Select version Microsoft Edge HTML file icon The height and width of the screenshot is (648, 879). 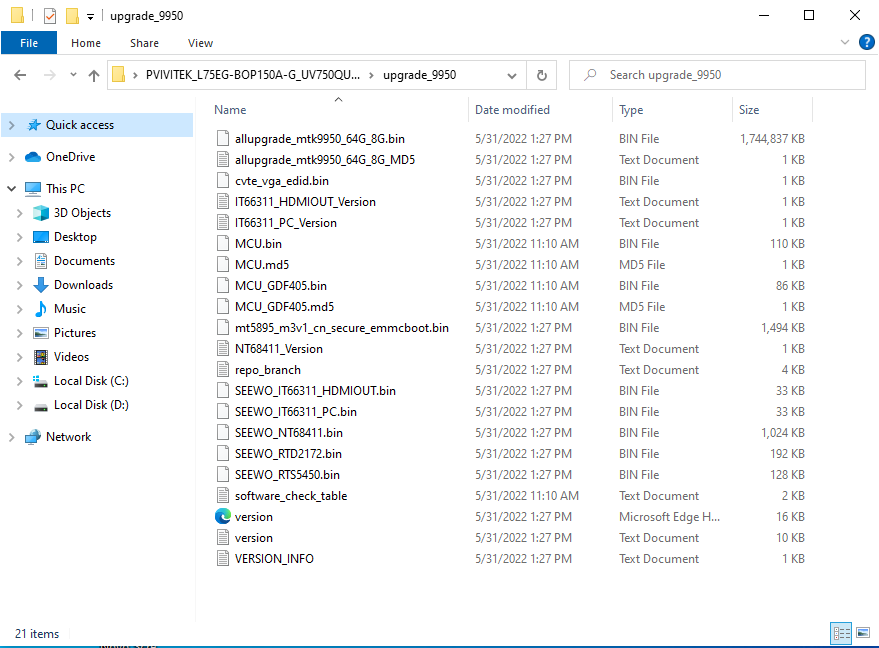point(223,516)
